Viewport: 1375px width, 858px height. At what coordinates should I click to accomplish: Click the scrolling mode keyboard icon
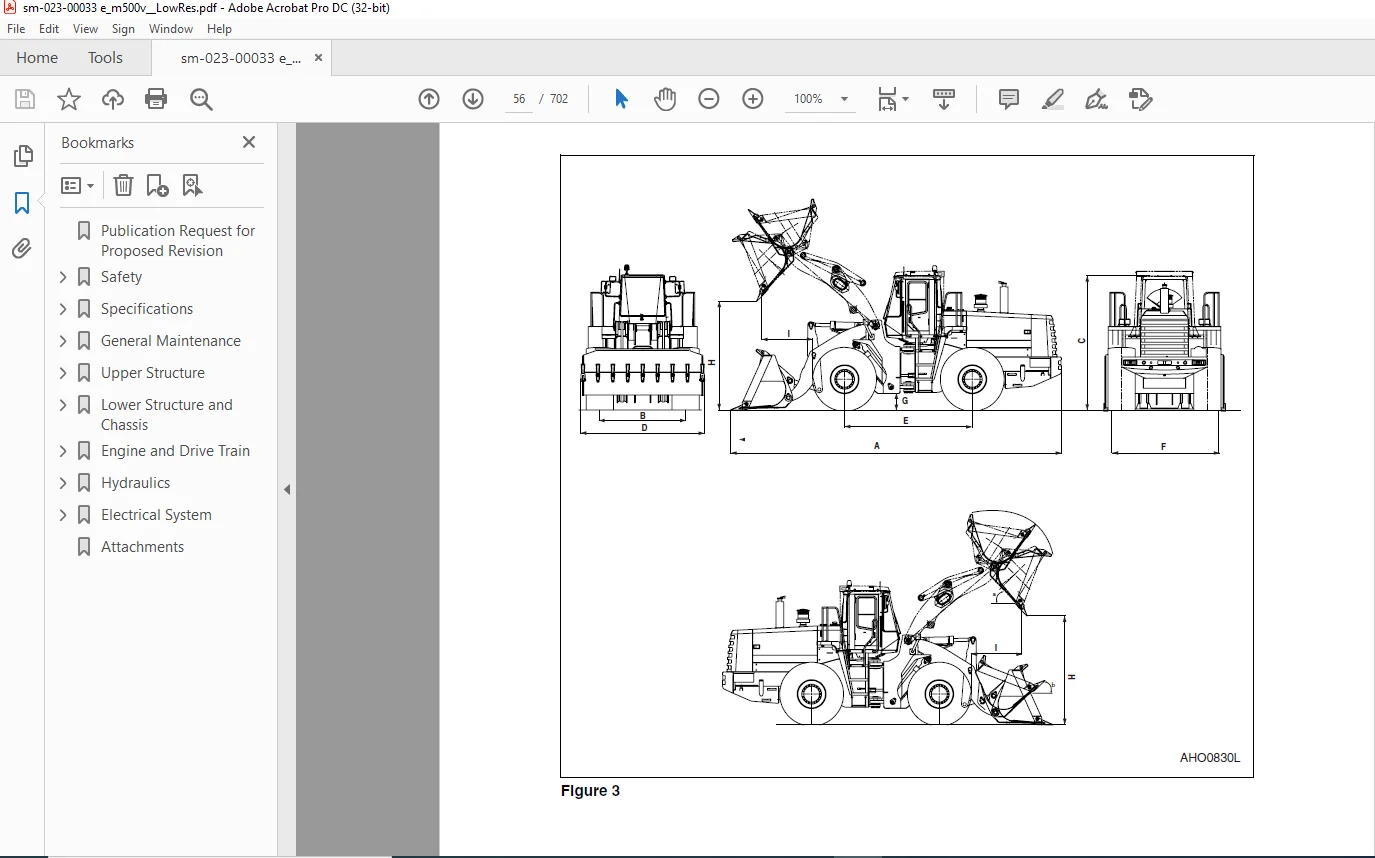click(x=944, y=99)
